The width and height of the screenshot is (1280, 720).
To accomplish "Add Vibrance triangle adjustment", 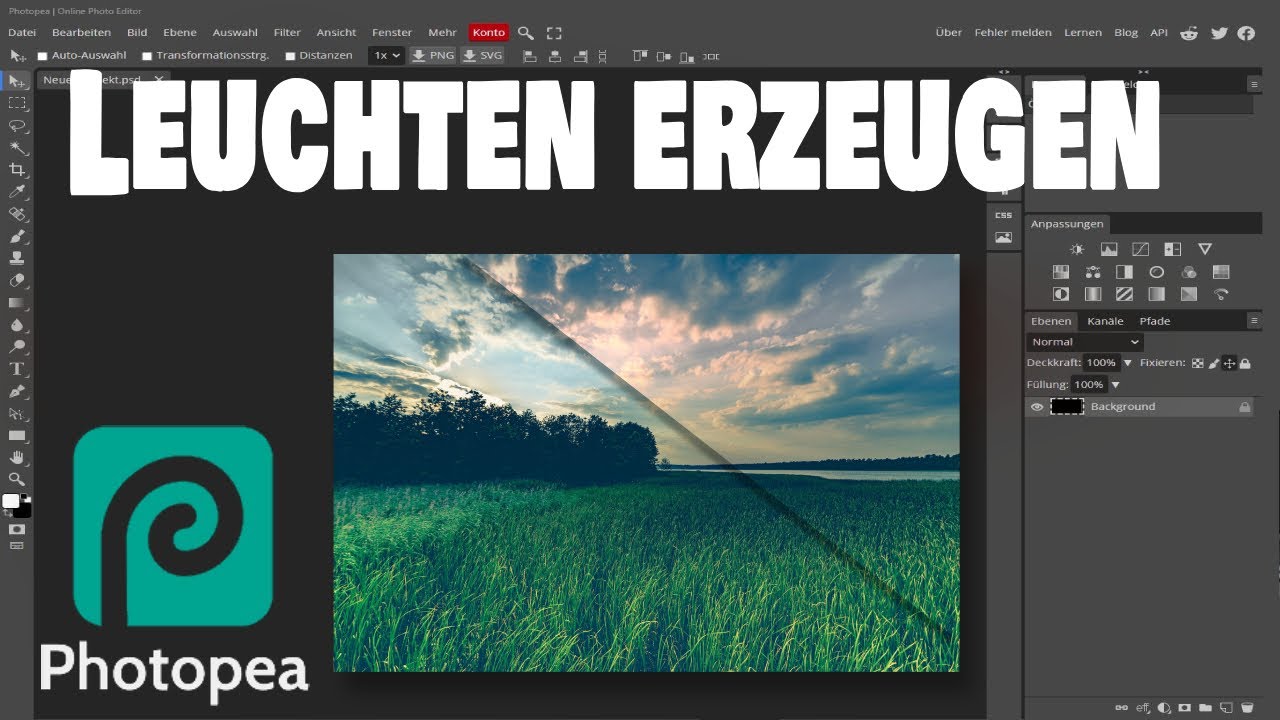I will tap(1205, 249).
